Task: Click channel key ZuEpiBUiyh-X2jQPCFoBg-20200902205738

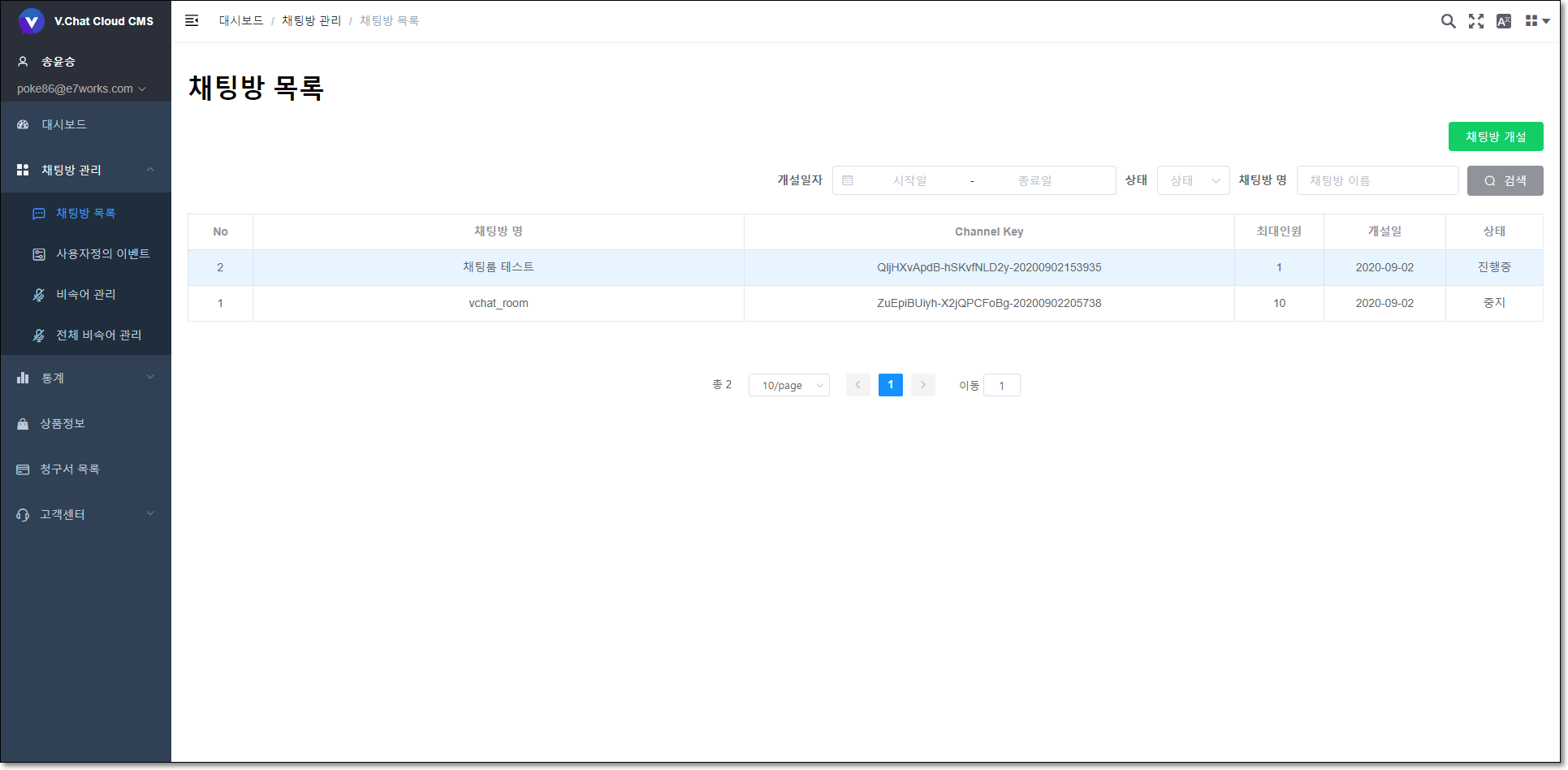Action: (x=989, y=303)
